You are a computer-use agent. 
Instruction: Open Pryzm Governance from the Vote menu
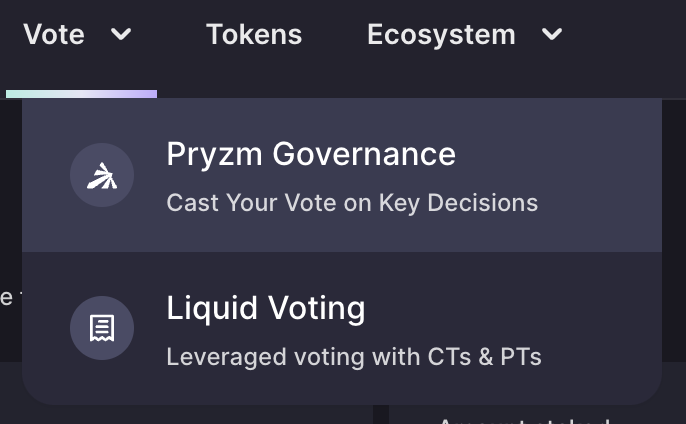(x=342, y=175)
